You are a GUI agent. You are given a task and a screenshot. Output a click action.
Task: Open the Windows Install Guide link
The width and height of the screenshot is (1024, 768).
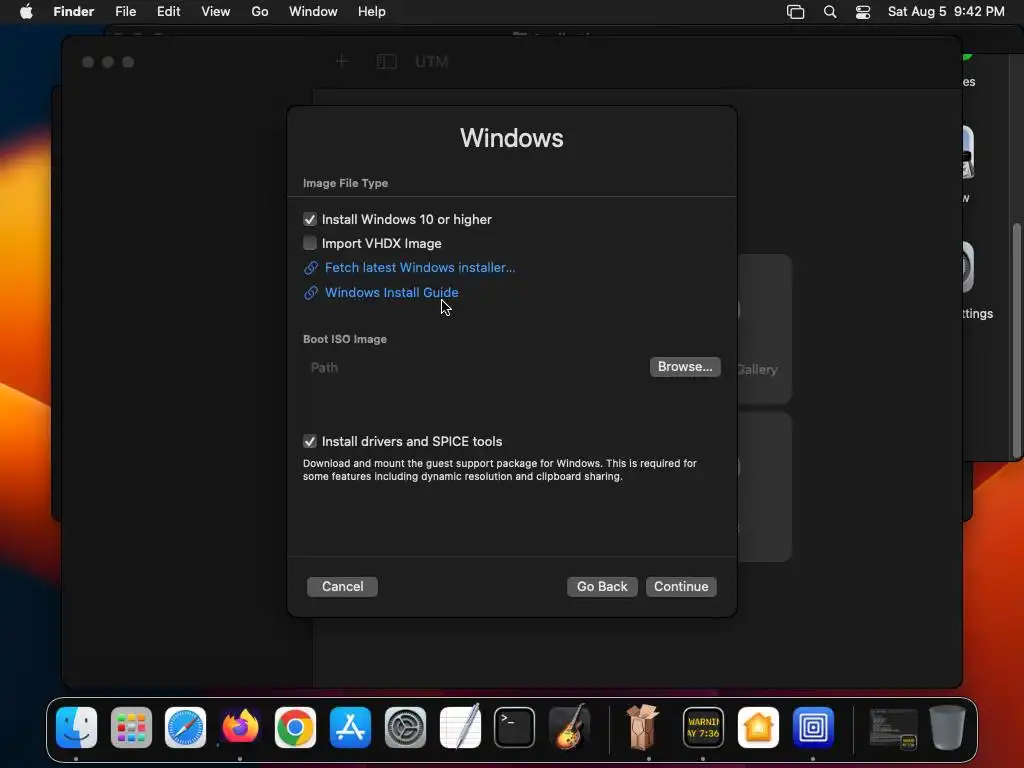392,293
